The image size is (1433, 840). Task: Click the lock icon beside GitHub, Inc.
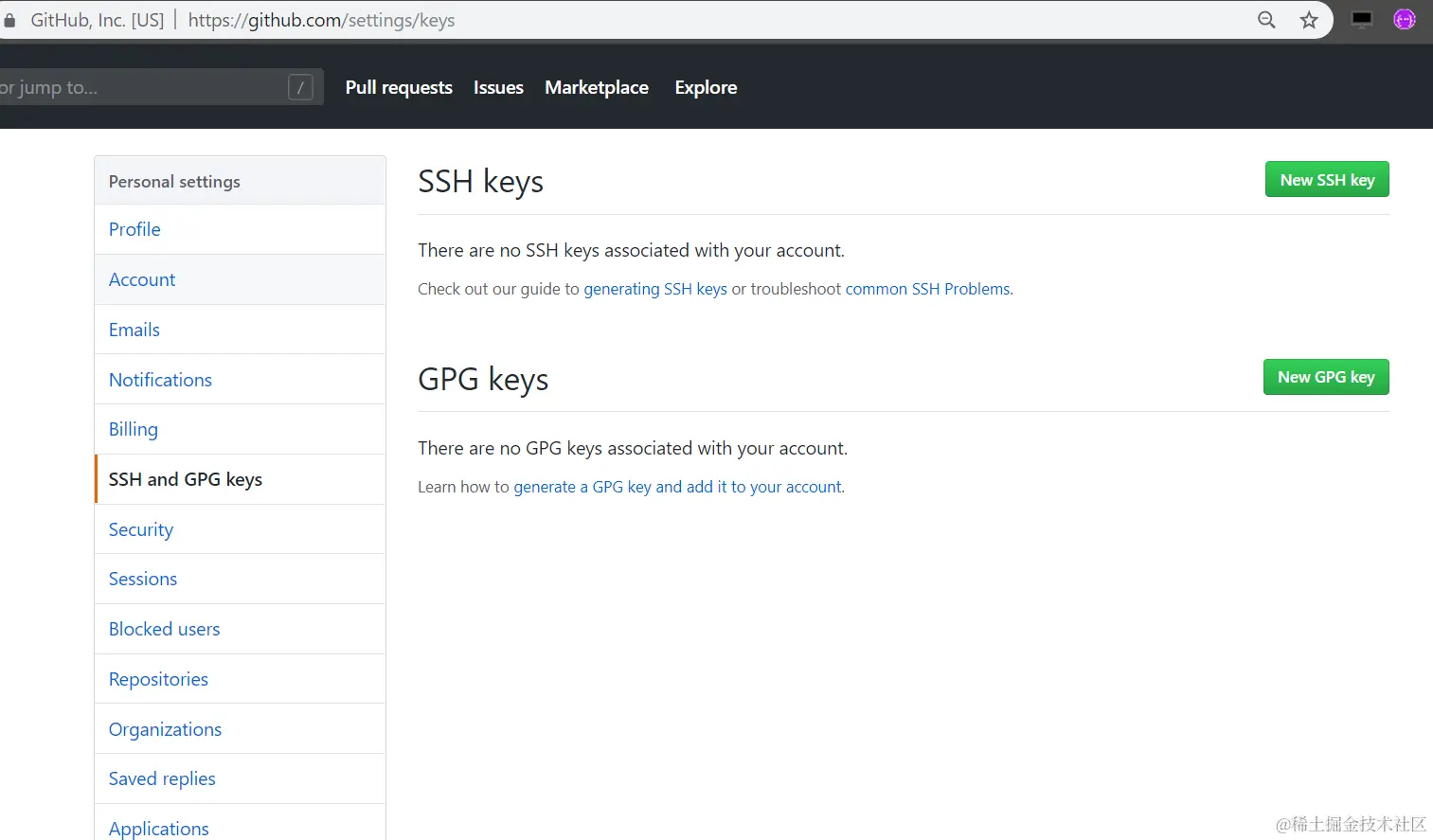(9, 20)
